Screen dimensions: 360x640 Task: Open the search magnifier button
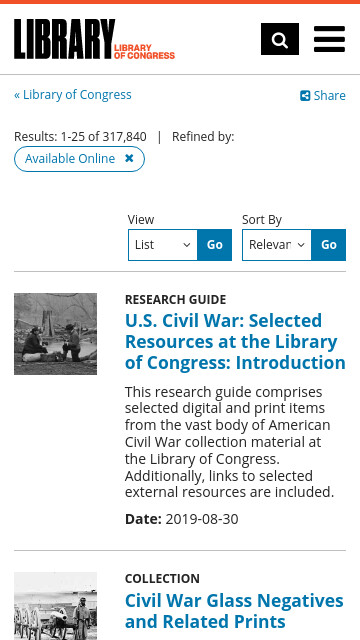(x=280, y=39)
